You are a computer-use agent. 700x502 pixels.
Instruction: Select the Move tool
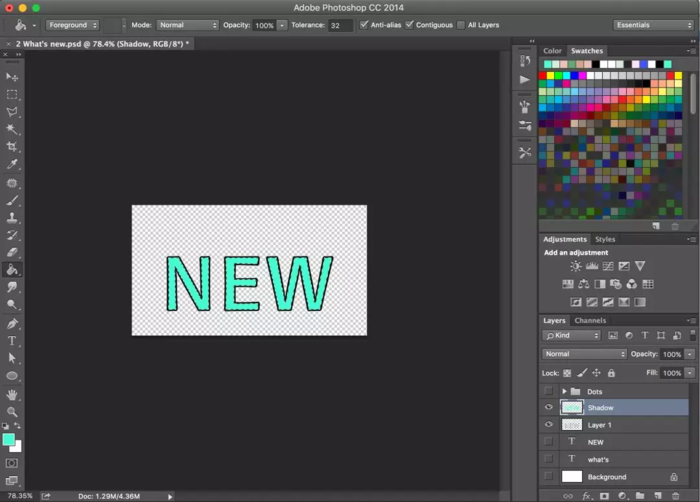pos(12,77)
